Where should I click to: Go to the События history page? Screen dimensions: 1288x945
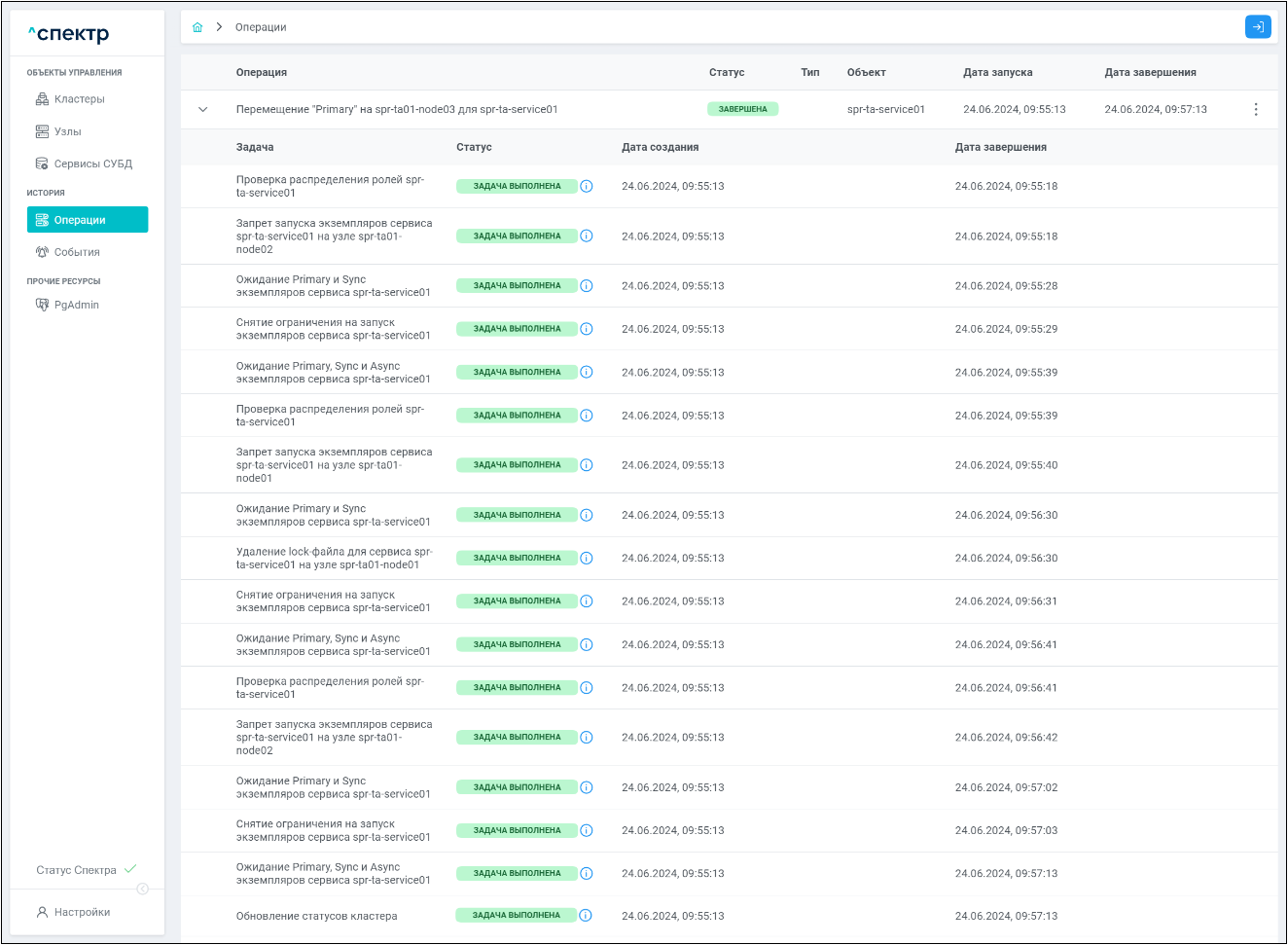77,252
